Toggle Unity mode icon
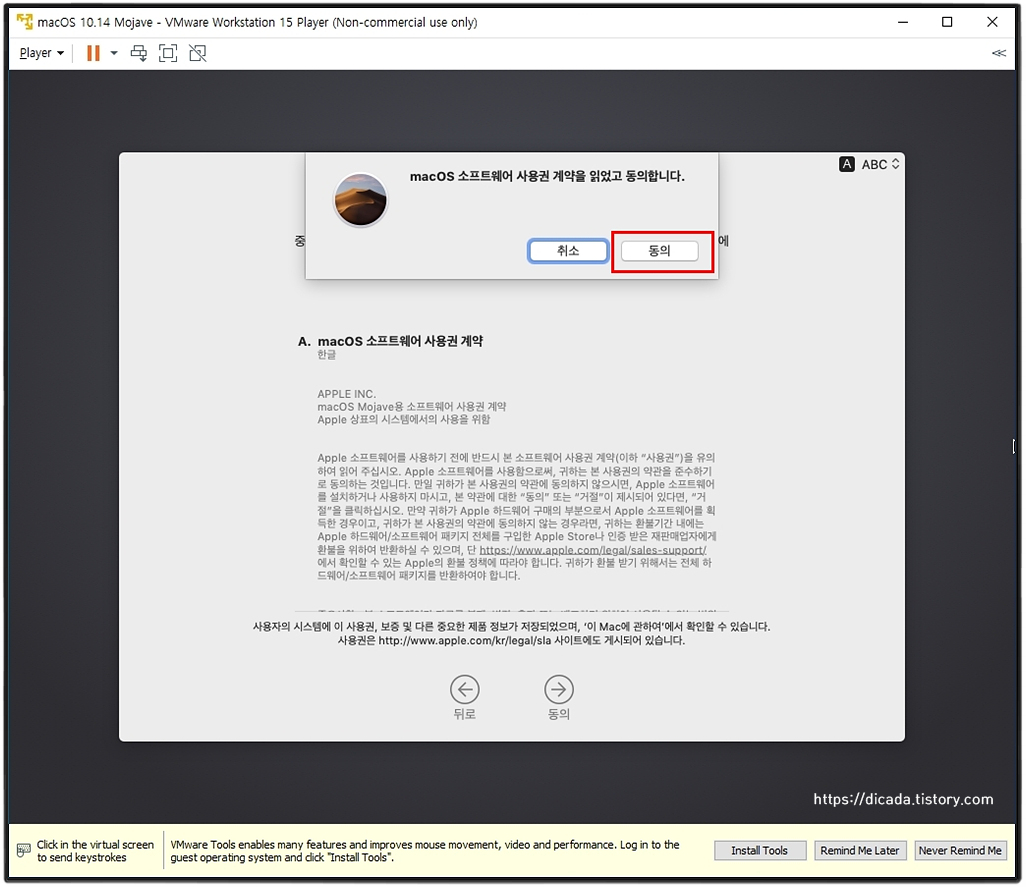Viewport: 1026px width, 887px height. point(198,53)
